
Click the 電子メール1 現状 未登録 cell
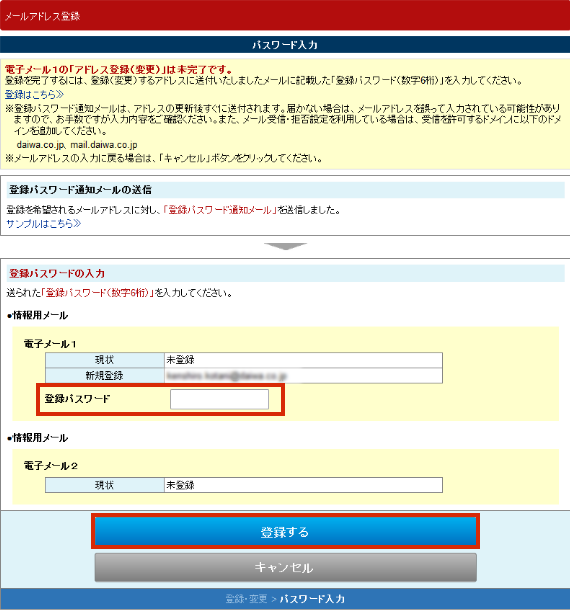[303, 360]
